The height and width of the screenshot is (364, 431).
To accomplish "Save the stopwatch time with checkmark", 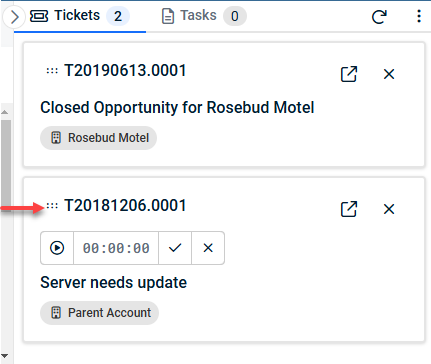I will point(175,248).
